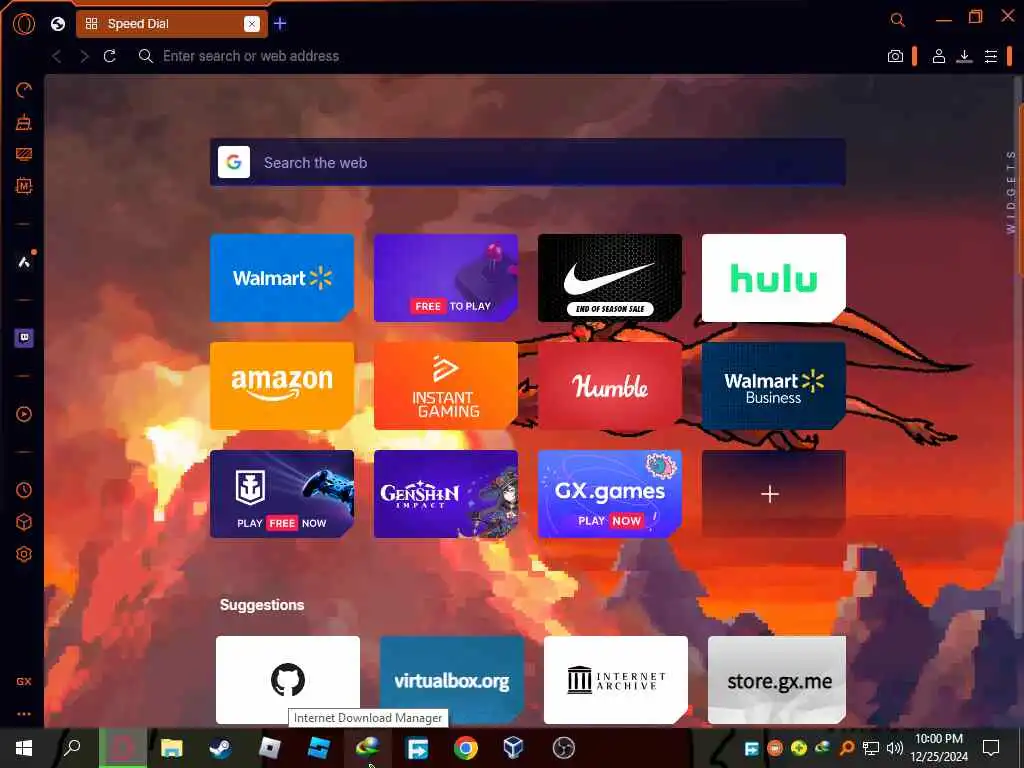Image resolution: width=1024 pixels, height=768 pixels.
Task: Open the Humble speed dial tile
Action: coord(610,386)
